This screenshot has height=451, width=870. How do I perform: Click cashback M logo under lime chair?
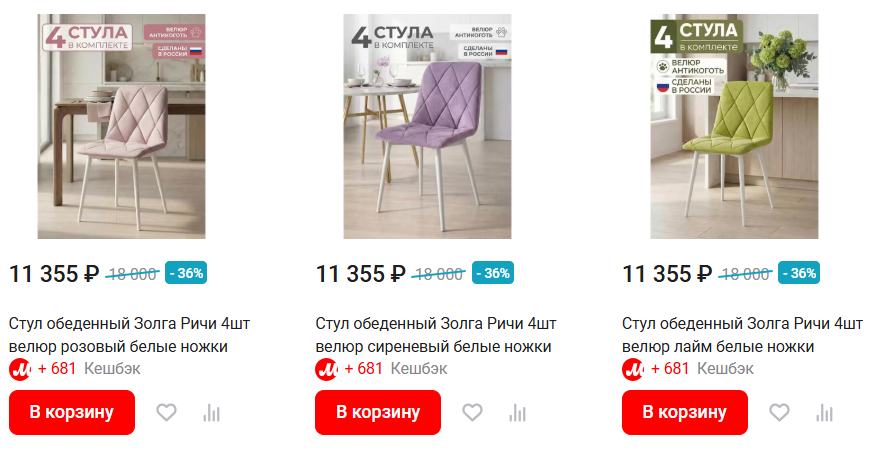point(633,369)
